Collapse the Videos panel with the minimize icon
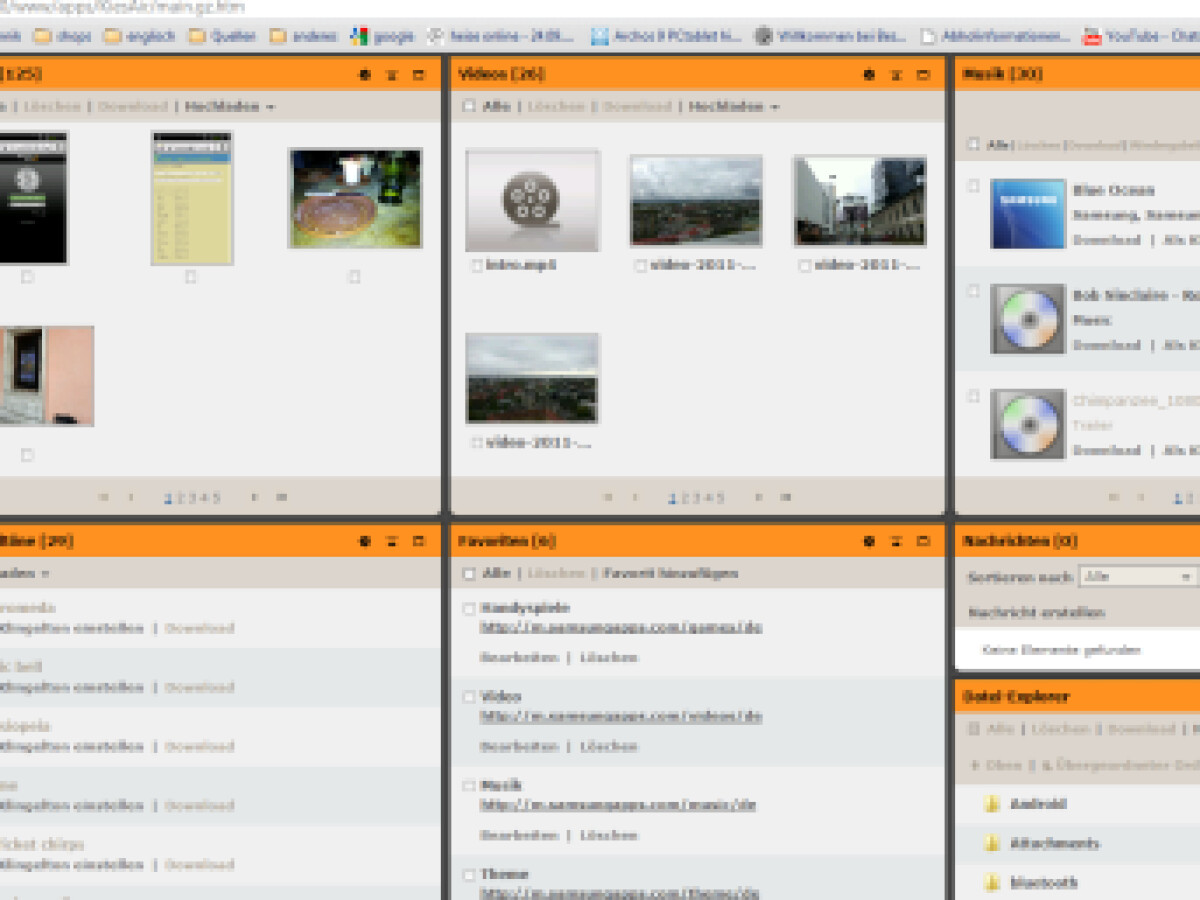 [x=896, y=75]
